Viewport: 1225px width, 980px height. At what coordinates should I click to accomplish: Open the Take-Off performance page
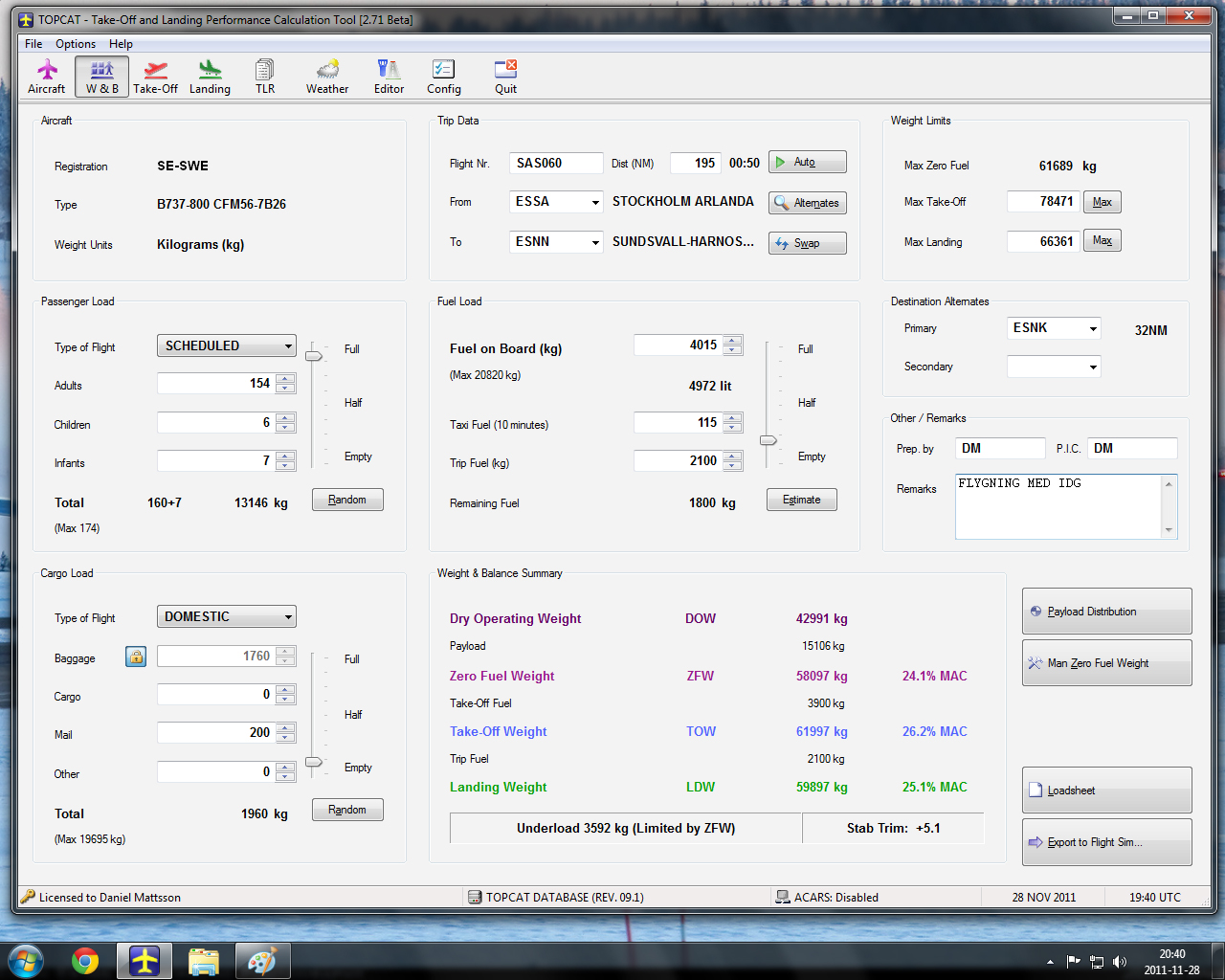[155, 77]
